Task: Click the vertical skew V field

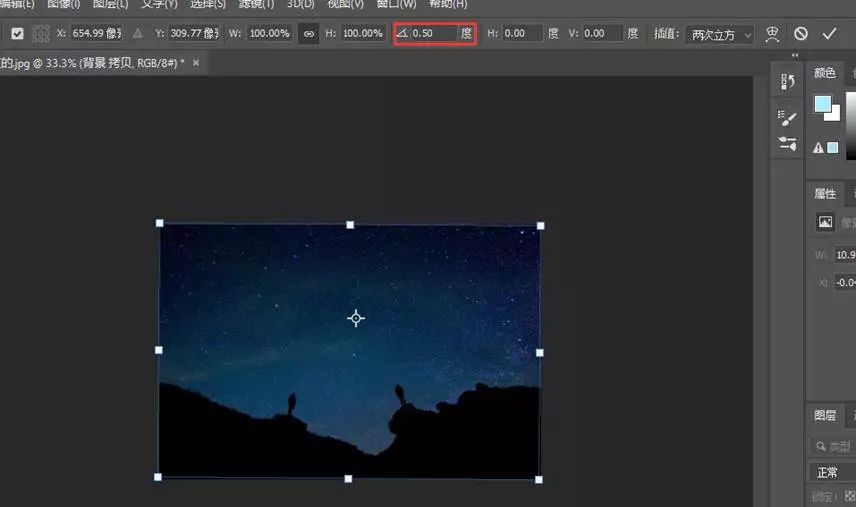Action: (602, 33)
